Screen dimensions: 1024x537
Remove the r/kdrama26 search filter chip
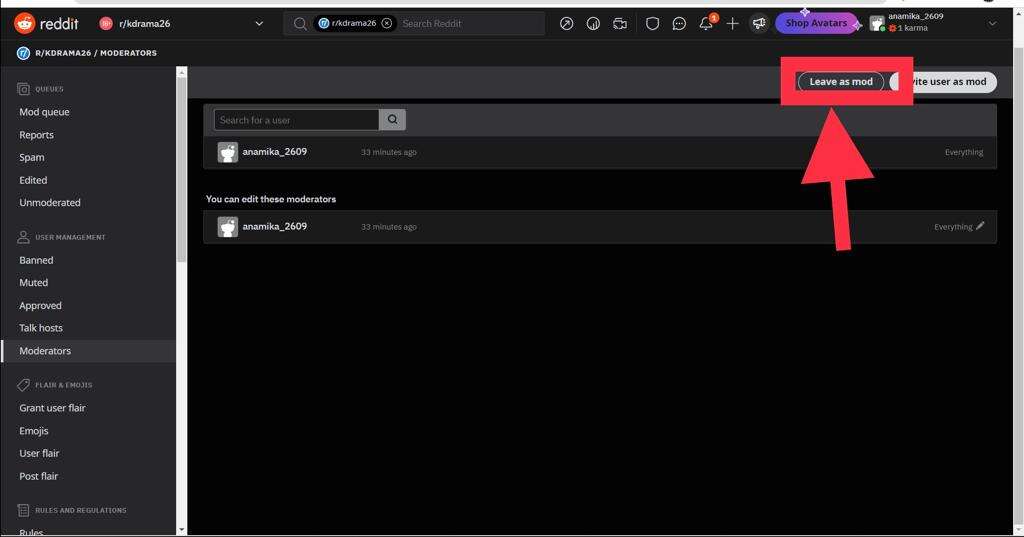387,23
